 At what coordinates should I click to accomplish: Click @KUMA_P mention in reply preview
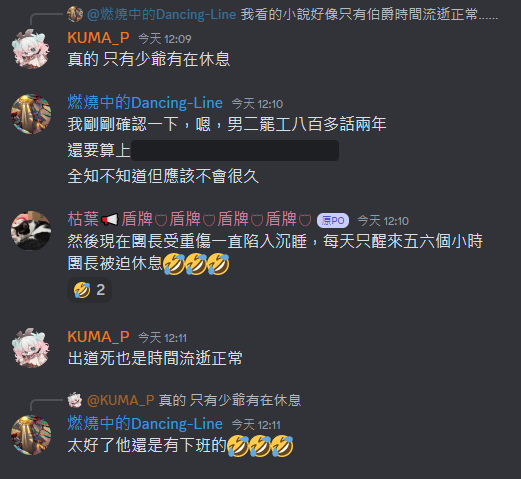tap(120, 400)
